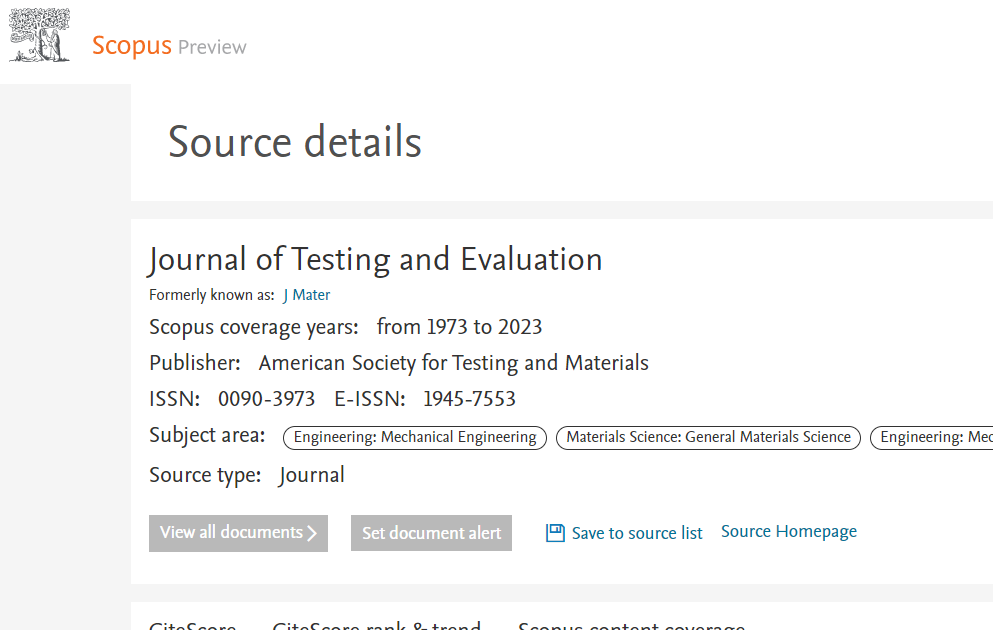Open the CiteScore rank & trend tab

click(x=377, y=625)
